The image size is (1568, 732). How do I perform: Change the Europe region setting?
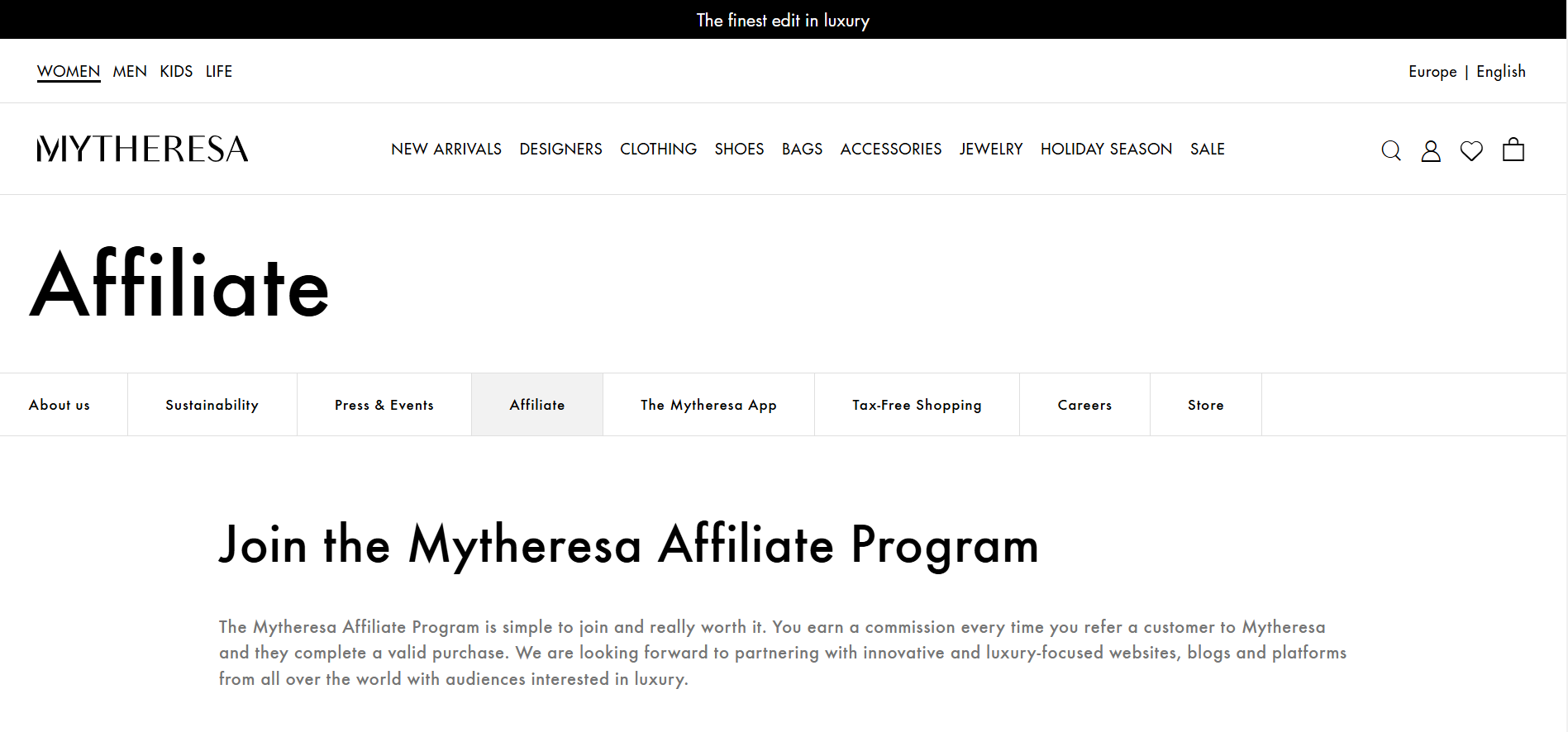[1432, 71]
